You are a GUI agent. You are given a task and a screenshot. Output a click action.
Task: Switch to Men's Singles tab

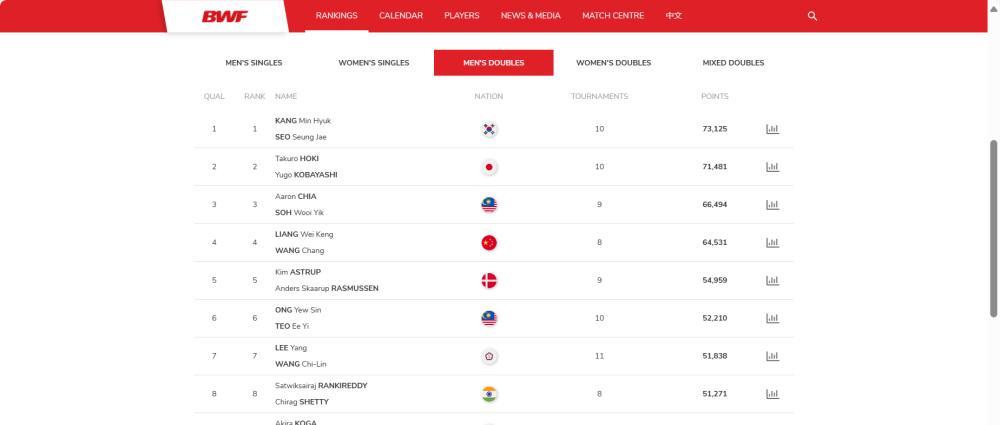click(254, 63)
